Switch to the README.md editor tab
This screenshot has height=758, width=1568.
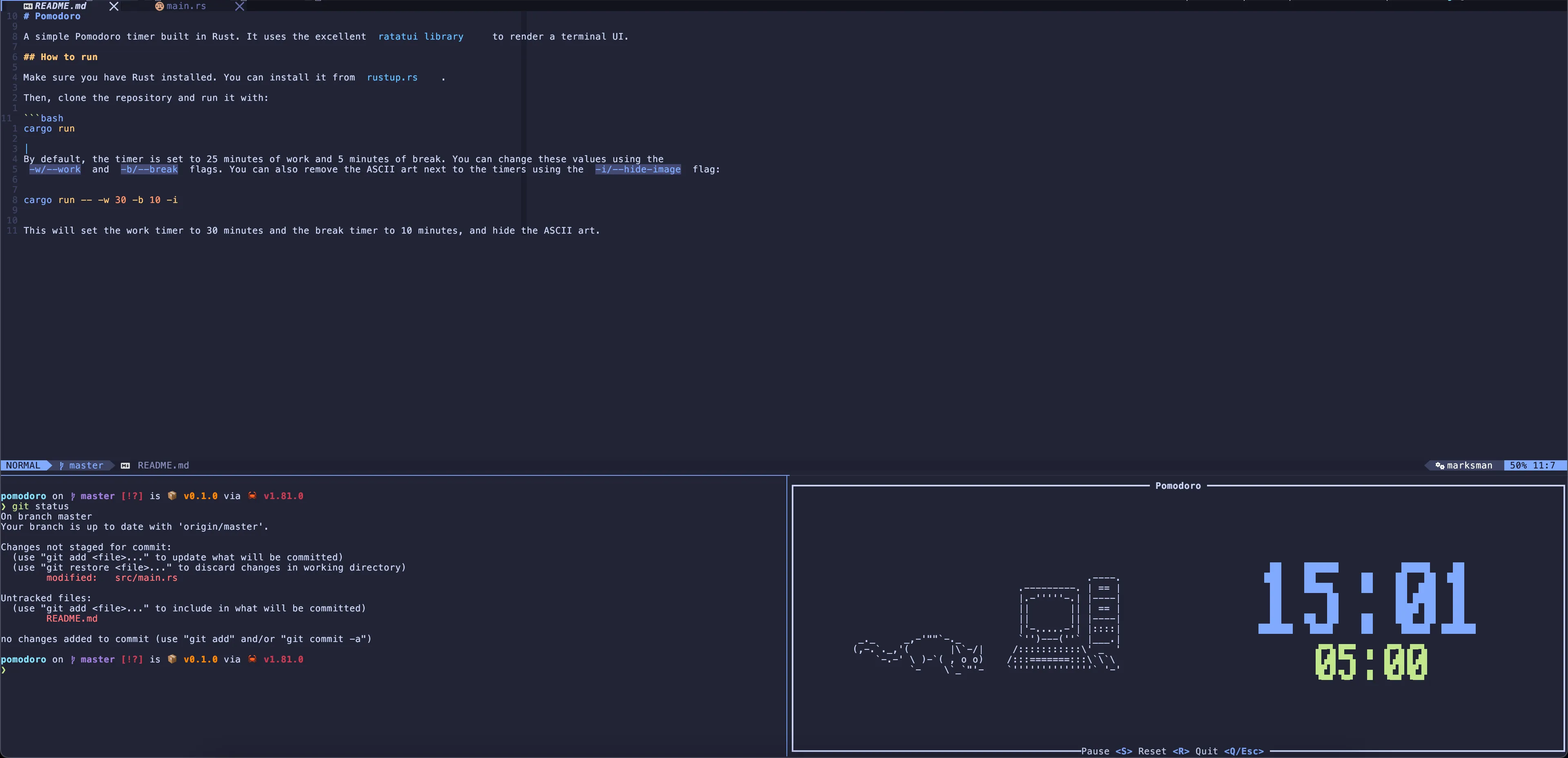click(60, 6)
